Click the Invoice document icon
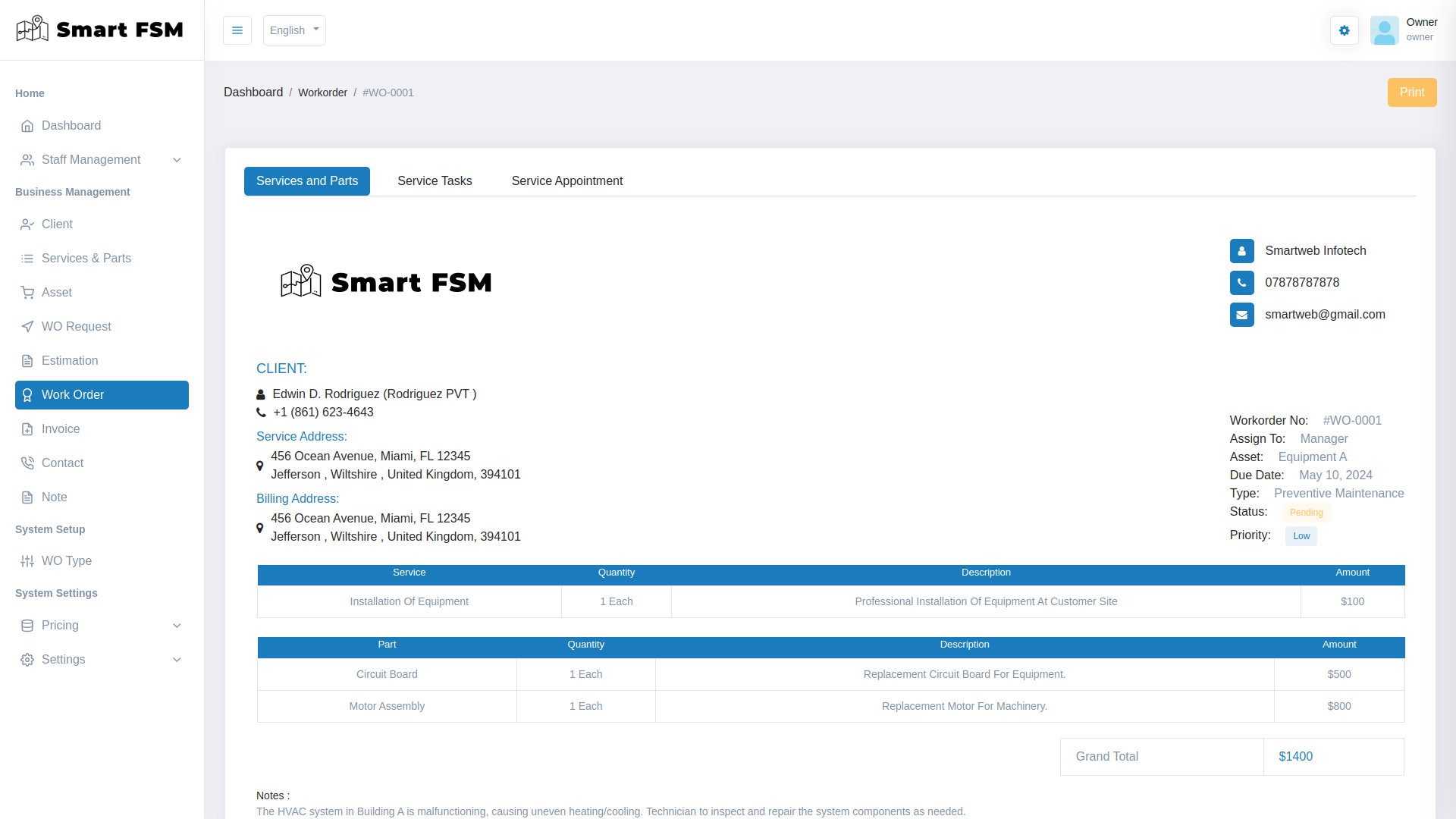The image size is (1456, 819). coord(27,428)
